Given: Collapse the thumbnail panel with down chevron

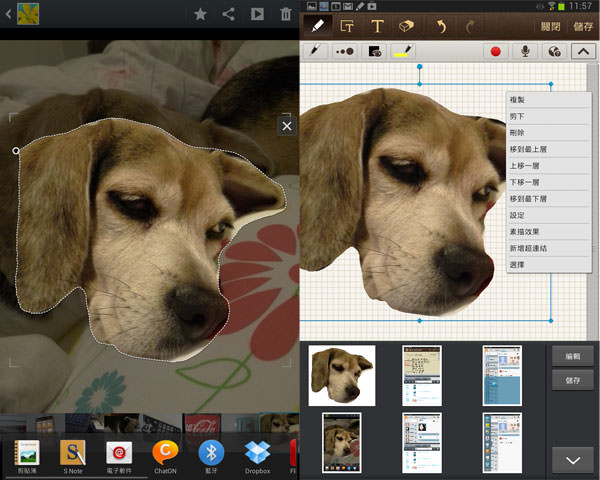Looking at the screenshot, I should [x=573, y=459].
